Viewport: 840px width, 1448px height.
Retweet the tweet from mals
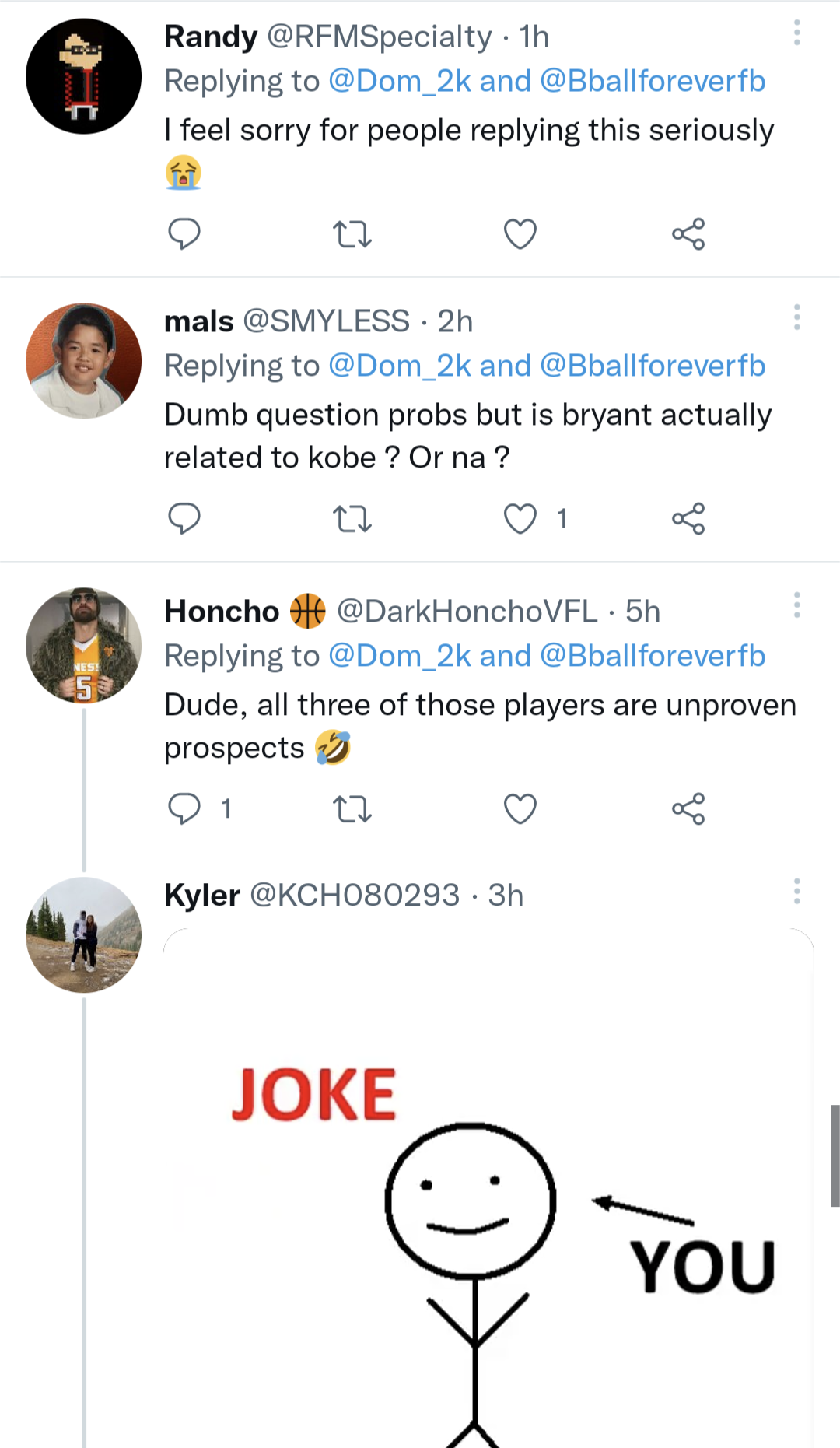coord(352,518)
